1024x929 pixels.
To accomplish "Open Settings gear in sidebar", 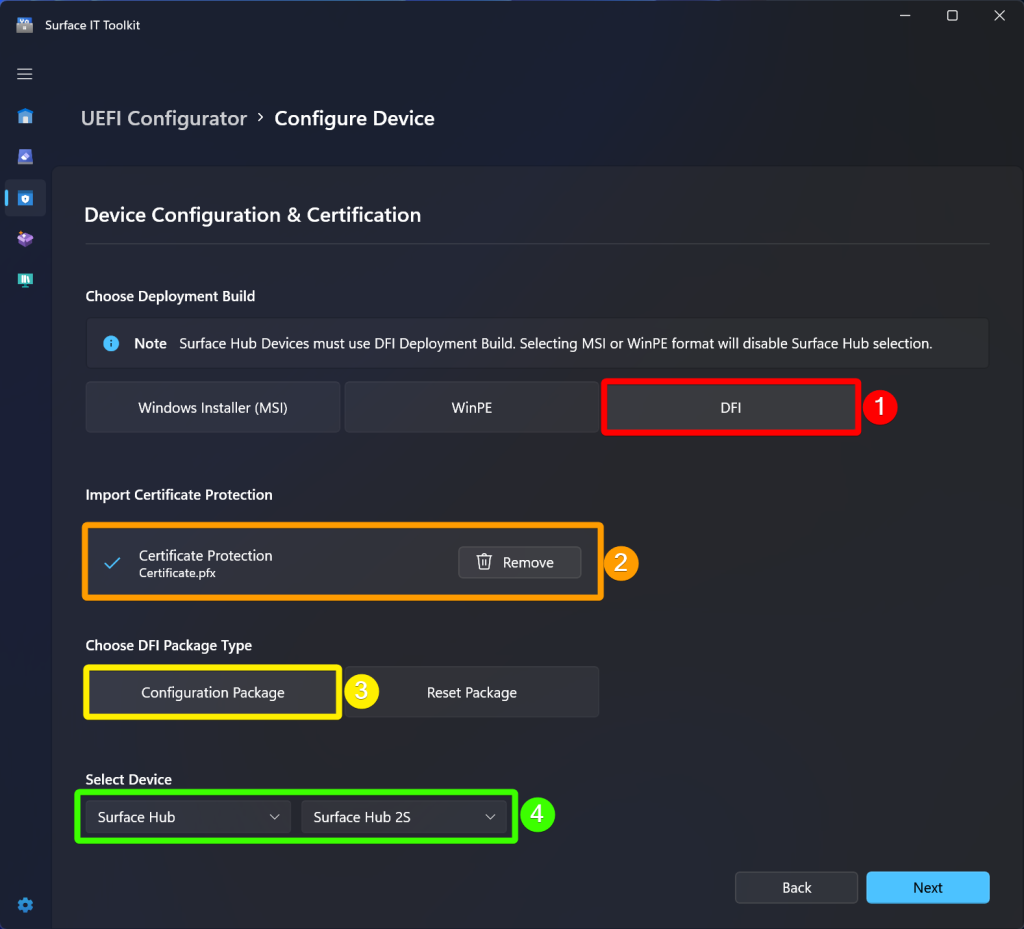I will pos(25,905).
